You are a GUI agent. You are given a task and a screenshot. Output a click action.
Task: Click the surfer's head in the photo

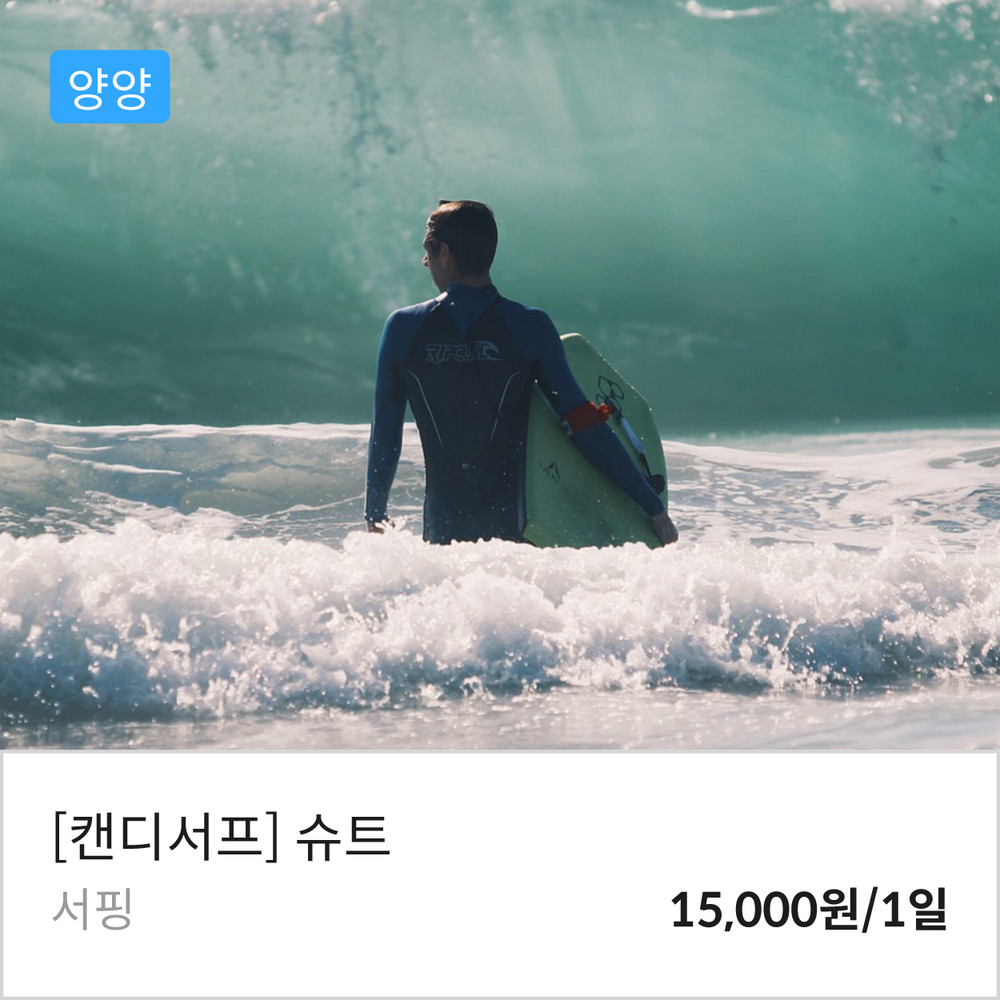click(460, 238)
